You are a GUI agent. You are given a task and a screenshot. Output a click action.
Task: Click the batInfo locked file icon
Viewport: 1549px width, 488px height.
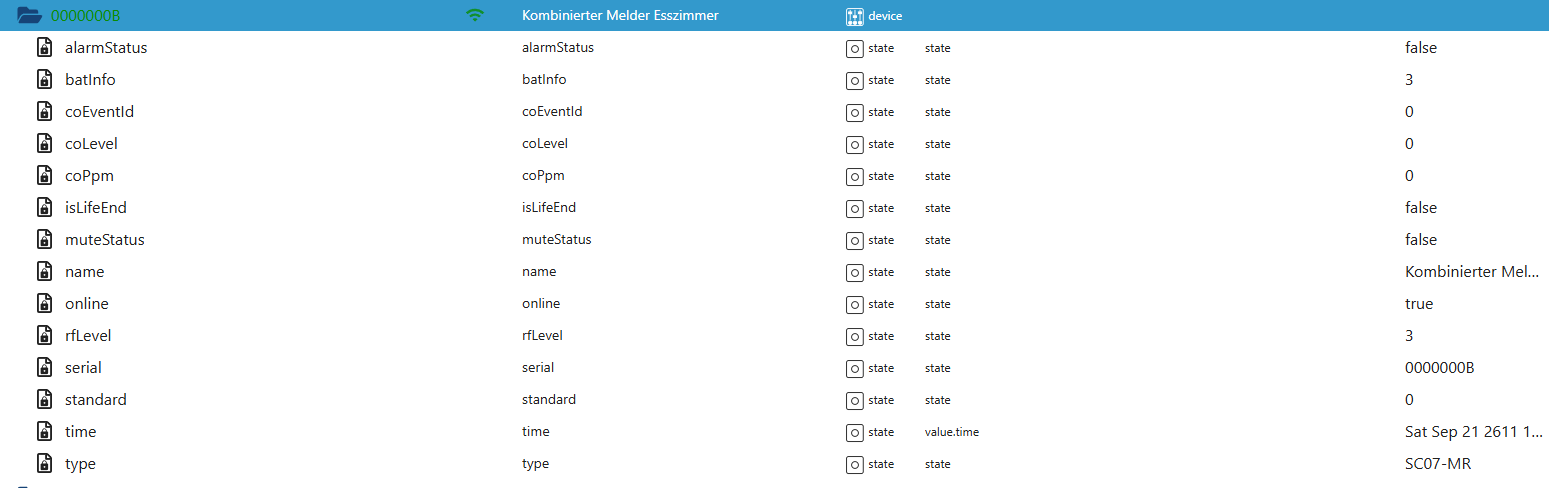tap(44, 80)
